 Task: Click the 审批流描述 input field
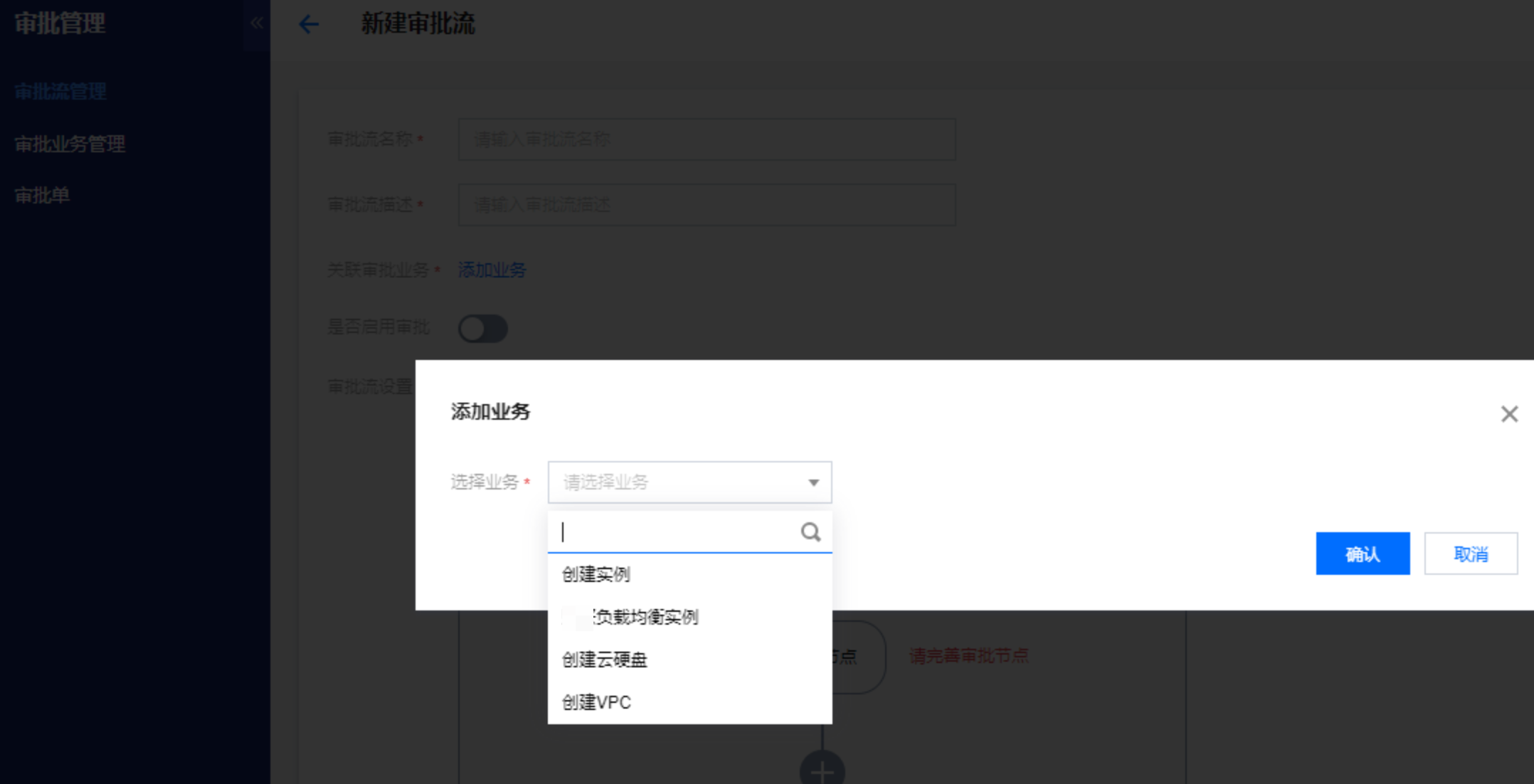pyautogui.click(x=706, y=206)
